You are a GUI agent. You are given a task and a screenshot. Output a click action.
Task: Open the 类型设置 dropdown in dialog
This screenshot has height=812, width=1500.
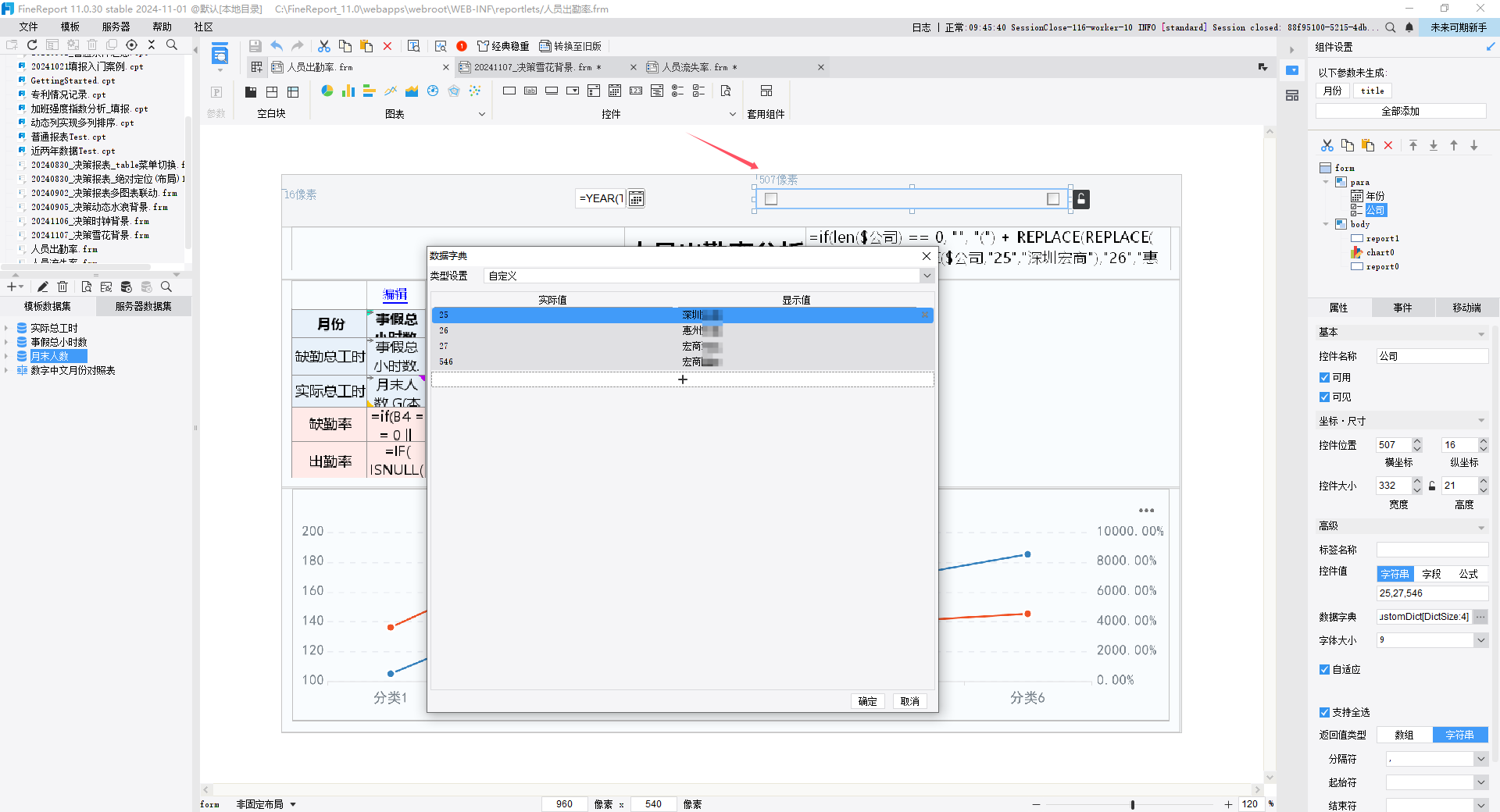point(927,276)
